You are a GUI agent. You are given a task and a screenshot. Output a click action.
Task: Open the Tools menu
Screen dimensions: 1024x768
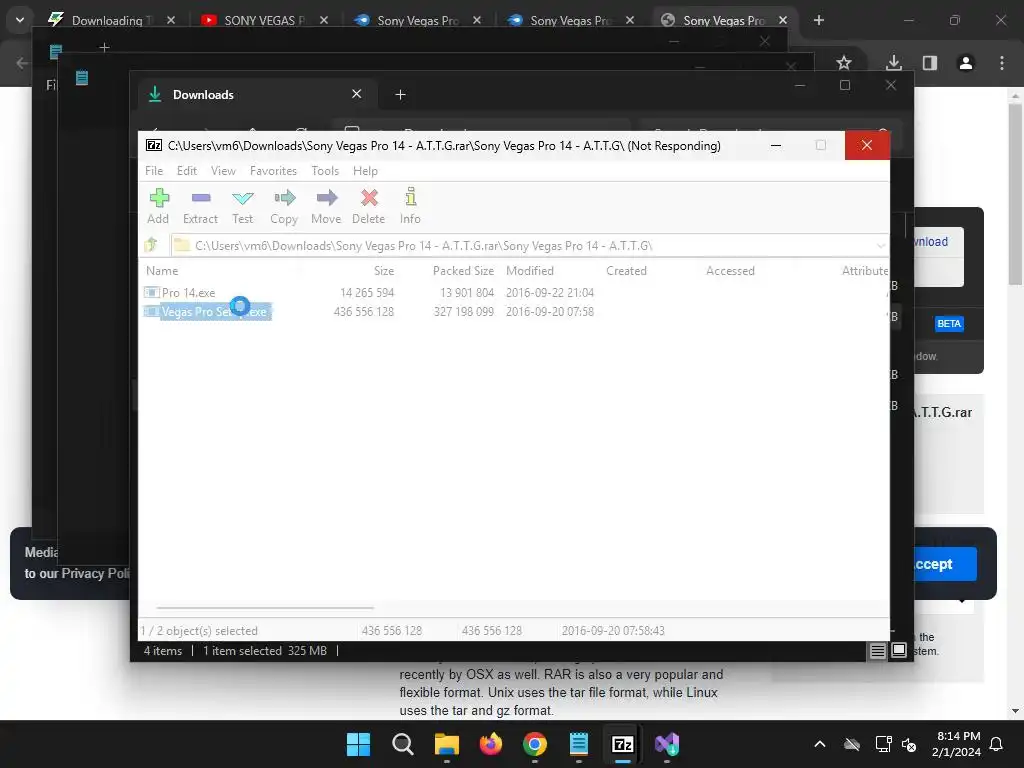[x=325, y=170]
